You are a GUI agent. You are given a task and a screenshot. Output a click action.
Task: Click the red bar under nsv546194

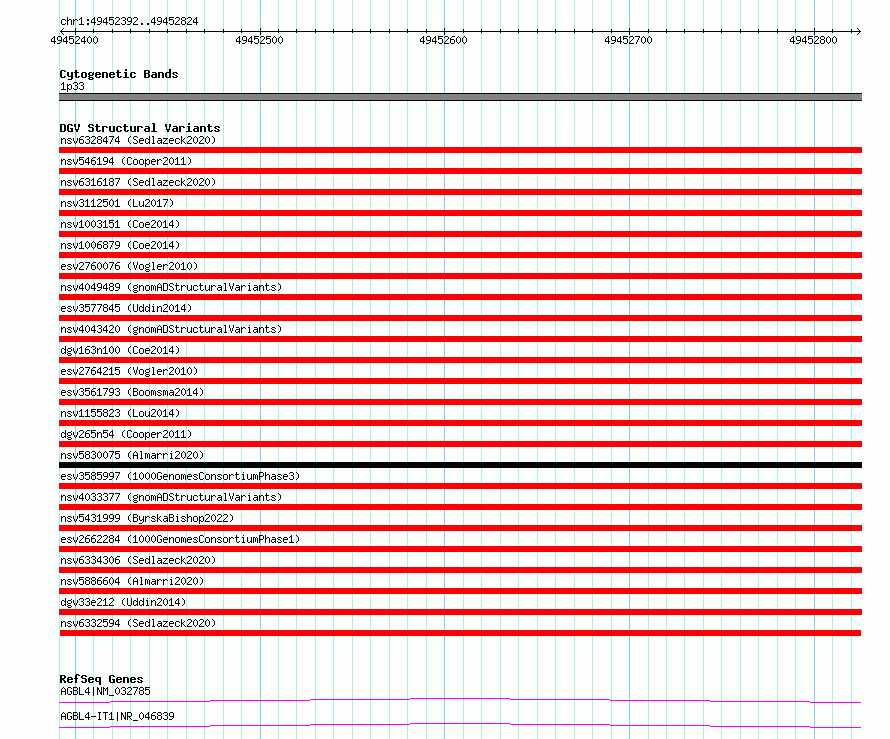click(460, 171)
